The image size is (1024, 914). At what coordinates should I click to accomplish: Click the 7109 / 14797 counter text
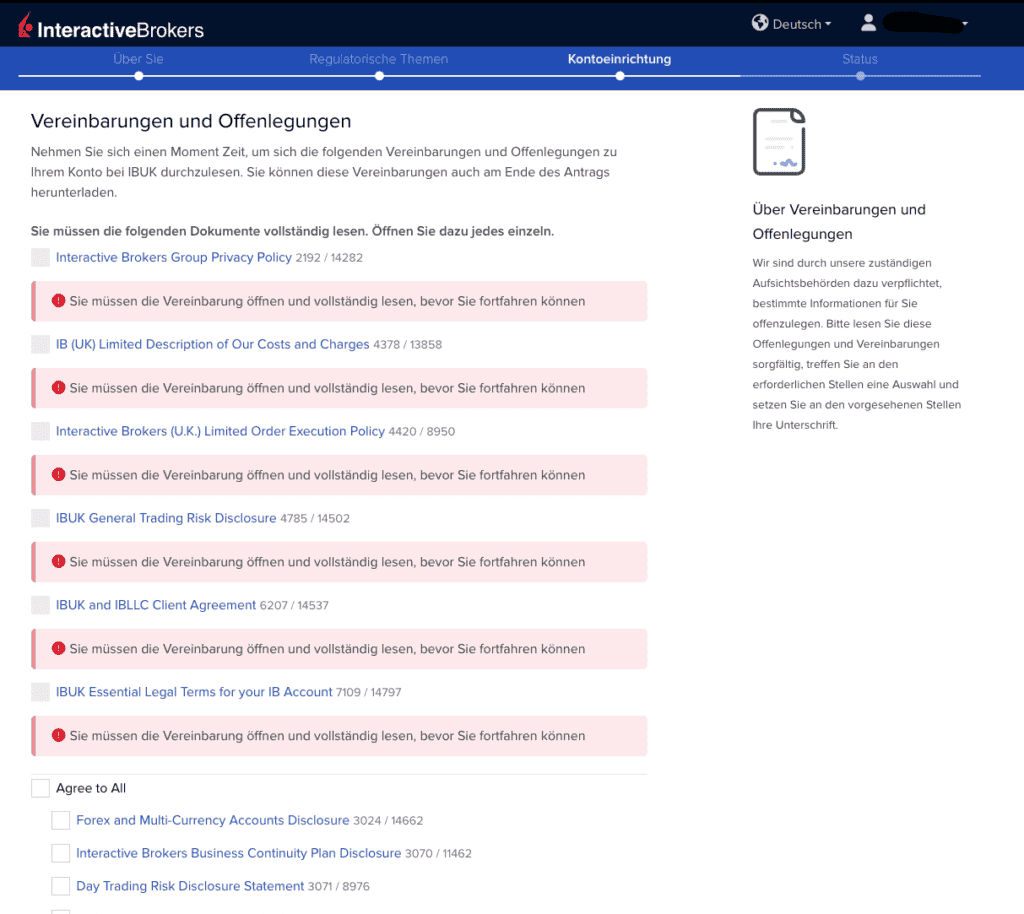coord(368,692)
